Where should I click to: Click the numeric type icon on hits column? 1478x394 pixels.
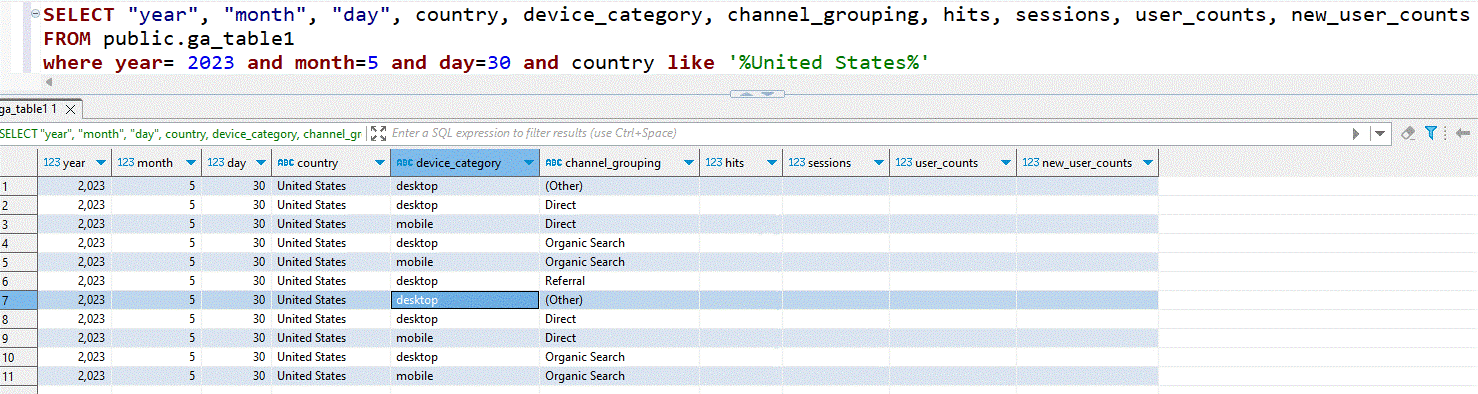point(714,163)
